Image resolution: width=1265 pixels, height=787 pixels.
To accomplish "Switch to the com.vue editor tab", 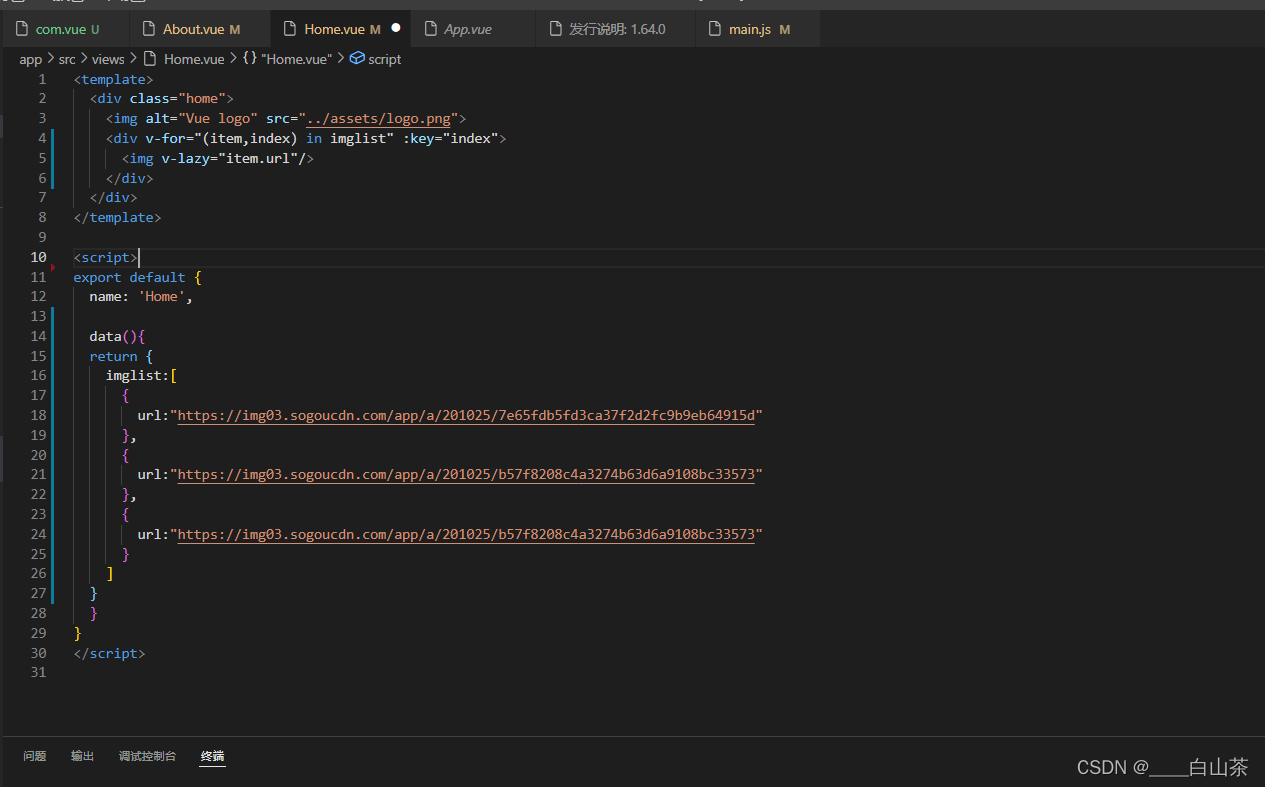I will (x=65, y=29).
